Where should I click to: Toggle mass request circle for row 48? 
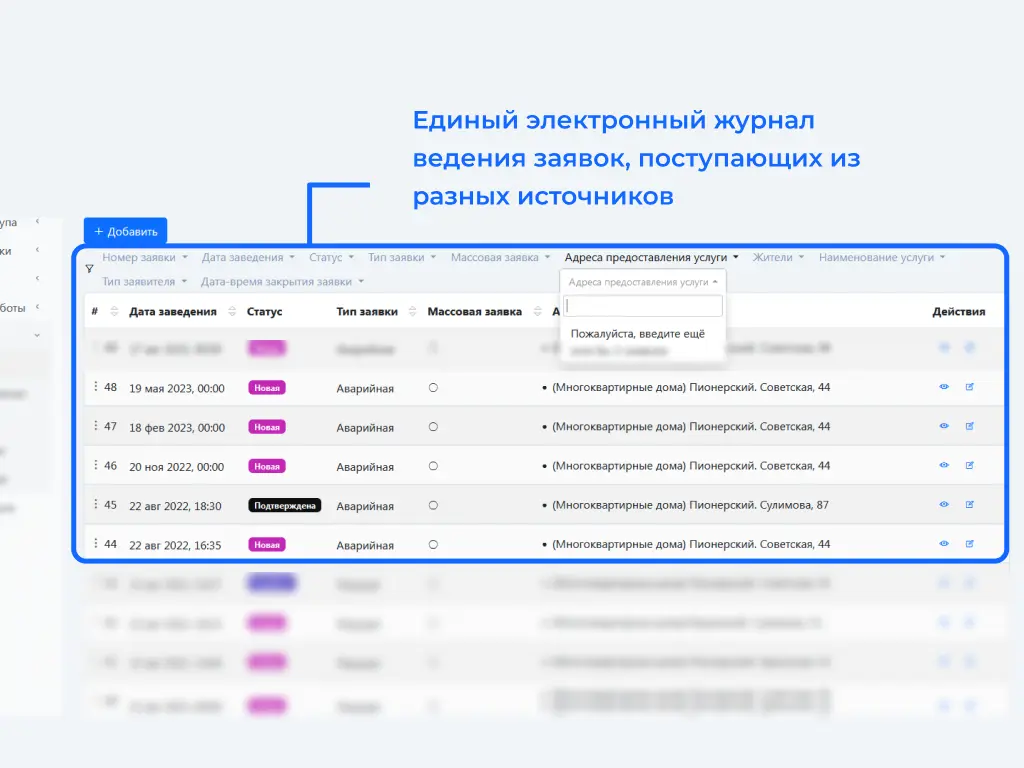click(x=433, y=387)
